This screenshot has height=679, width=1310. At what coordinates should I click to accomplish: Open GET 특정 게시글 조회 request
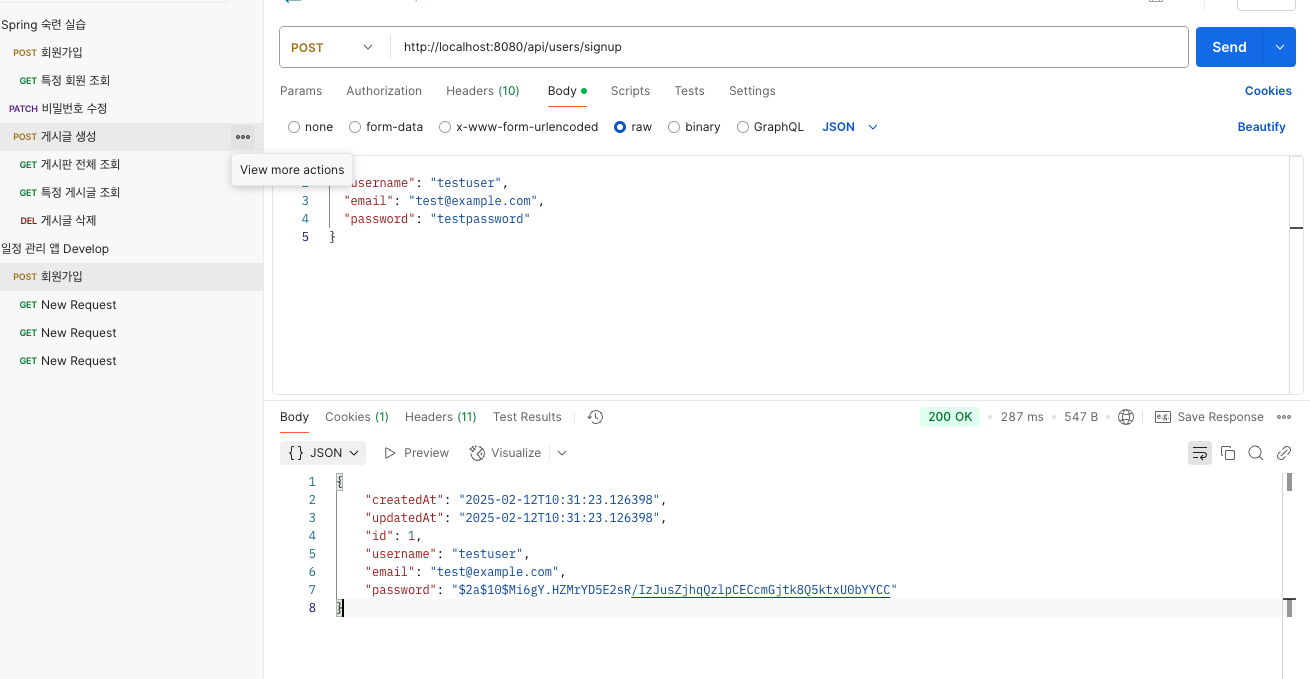pyautogui.click(x=131, y=193)
